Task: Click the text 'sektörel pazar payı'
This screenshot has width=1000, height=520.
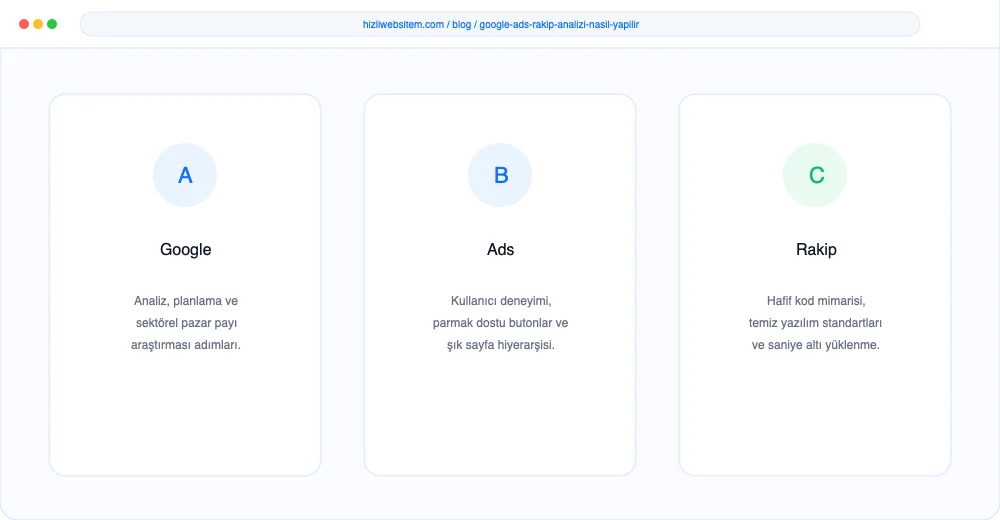Action: point(186,323)
